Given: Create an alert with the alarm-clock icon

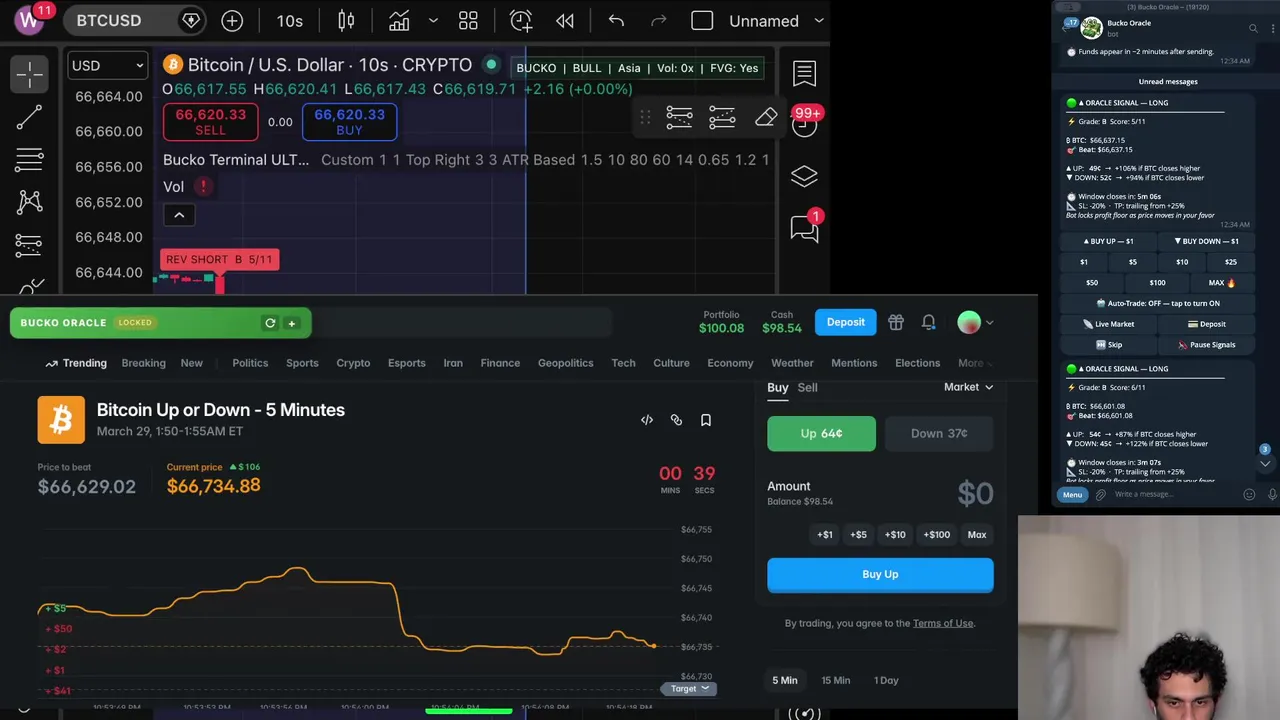Looking at the screenshot, I should click(x=521, y=21).
